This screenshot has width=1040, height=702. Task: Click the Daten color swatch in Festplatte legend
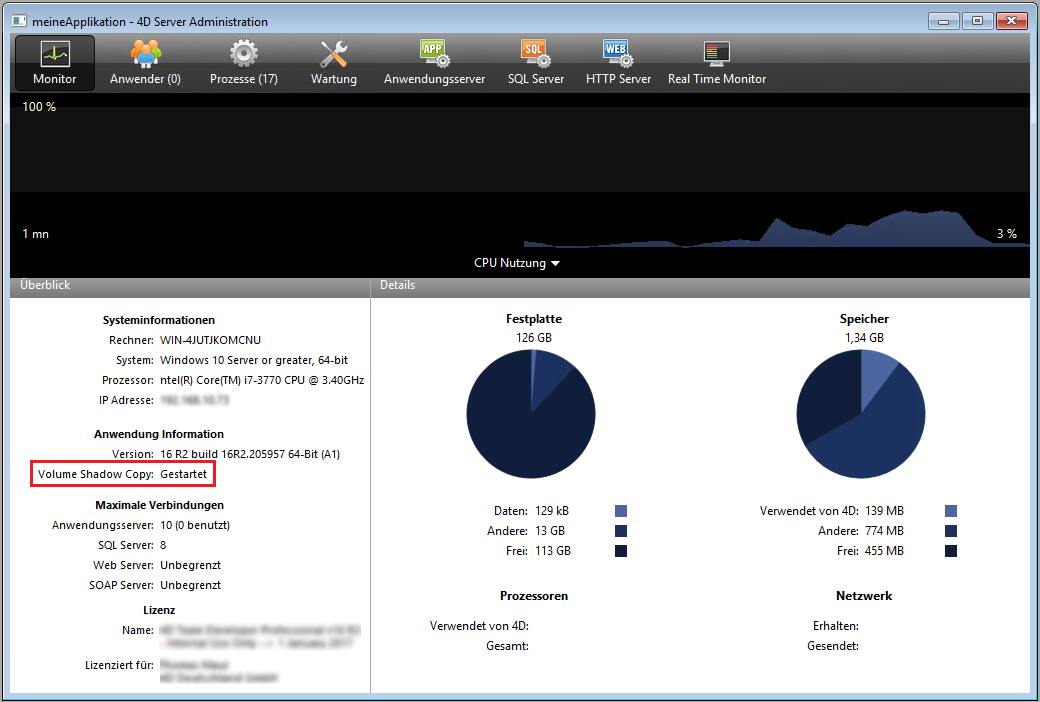(x=621, y=511)
